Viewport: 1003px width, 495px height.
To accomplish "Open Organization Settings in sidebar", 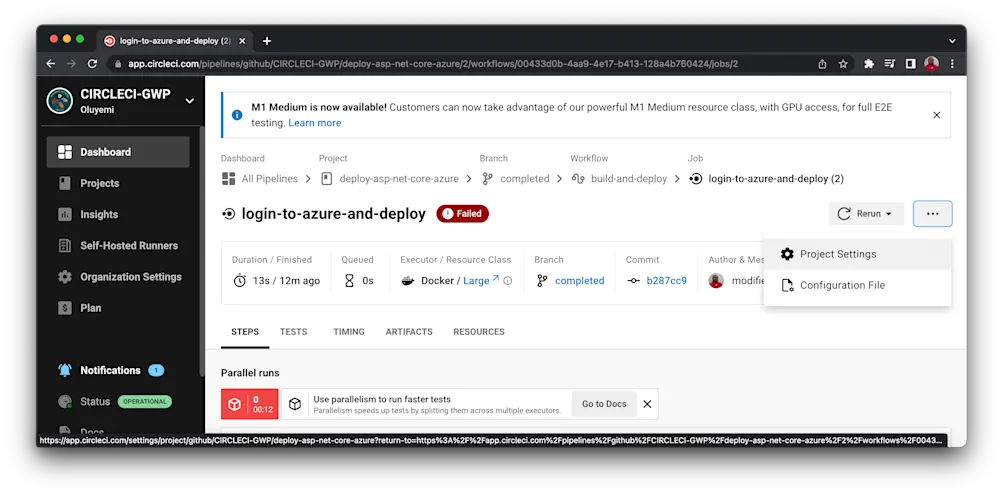I will [118, 277].
